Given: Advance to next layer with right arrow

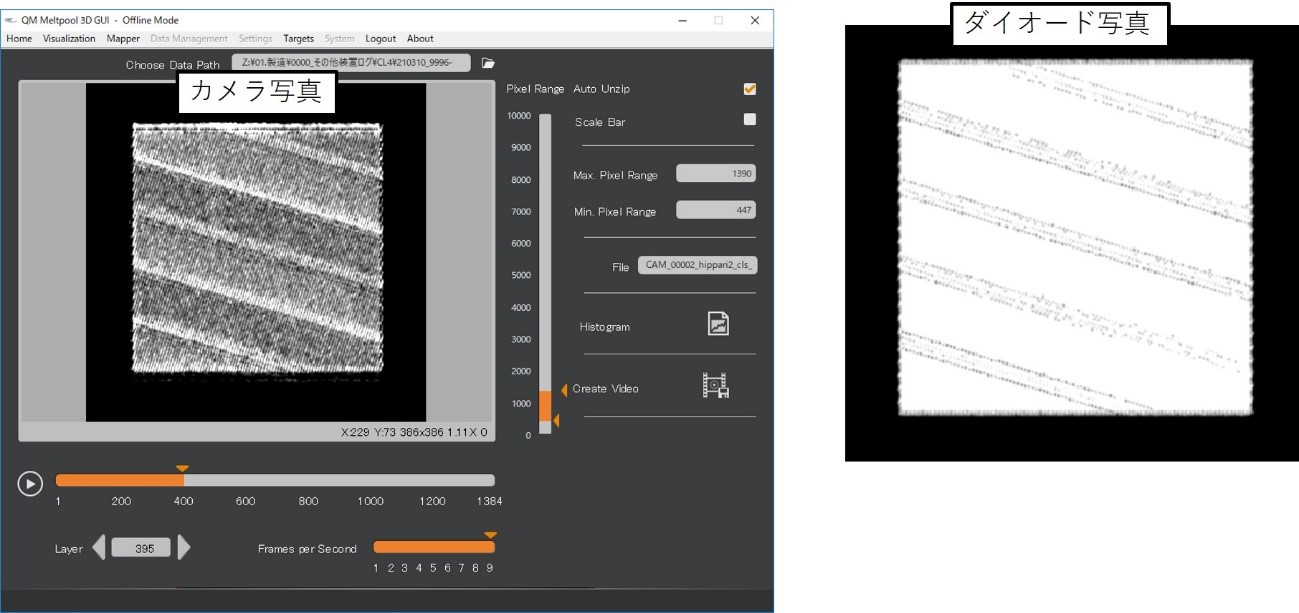Looking at the screenshot, I should point(184,547).
